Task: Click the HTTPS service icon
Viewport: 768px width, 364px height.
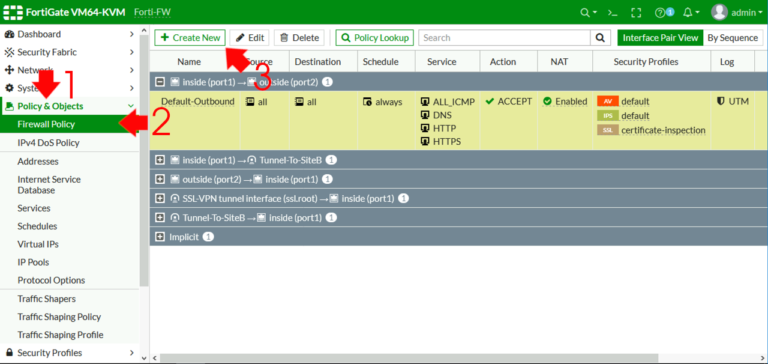Action: (x=425, y=142)
